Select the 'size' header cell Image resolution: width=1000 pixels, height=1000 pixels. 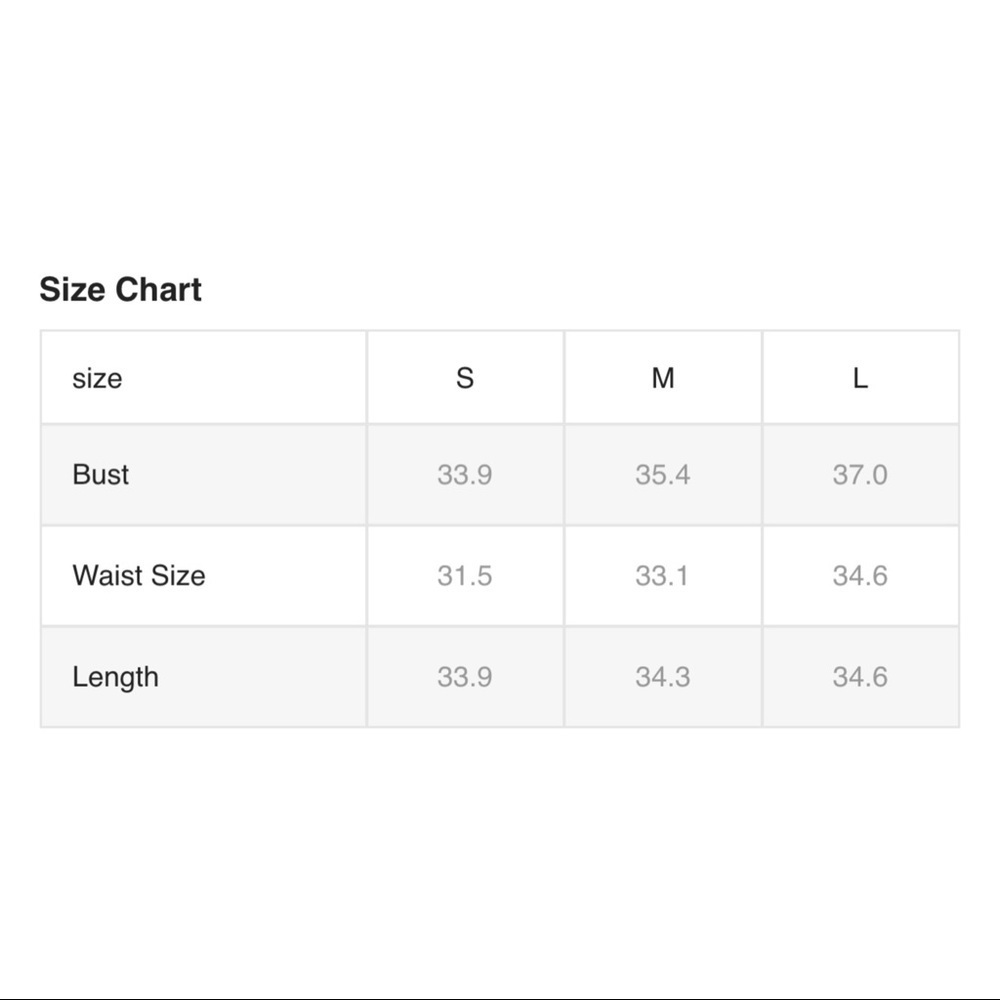click(97, 378)
